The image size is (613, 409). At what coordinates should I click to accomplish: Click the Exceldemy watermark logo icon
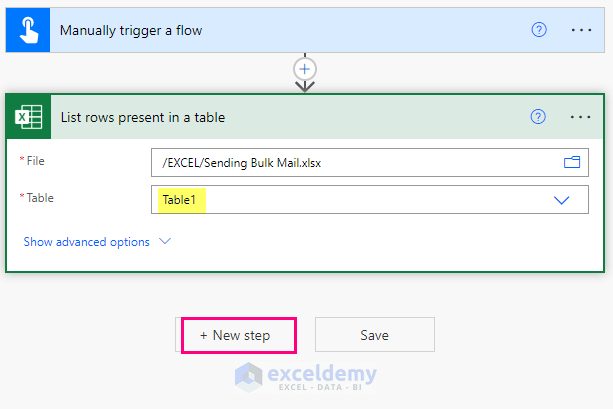pos(247,376)
